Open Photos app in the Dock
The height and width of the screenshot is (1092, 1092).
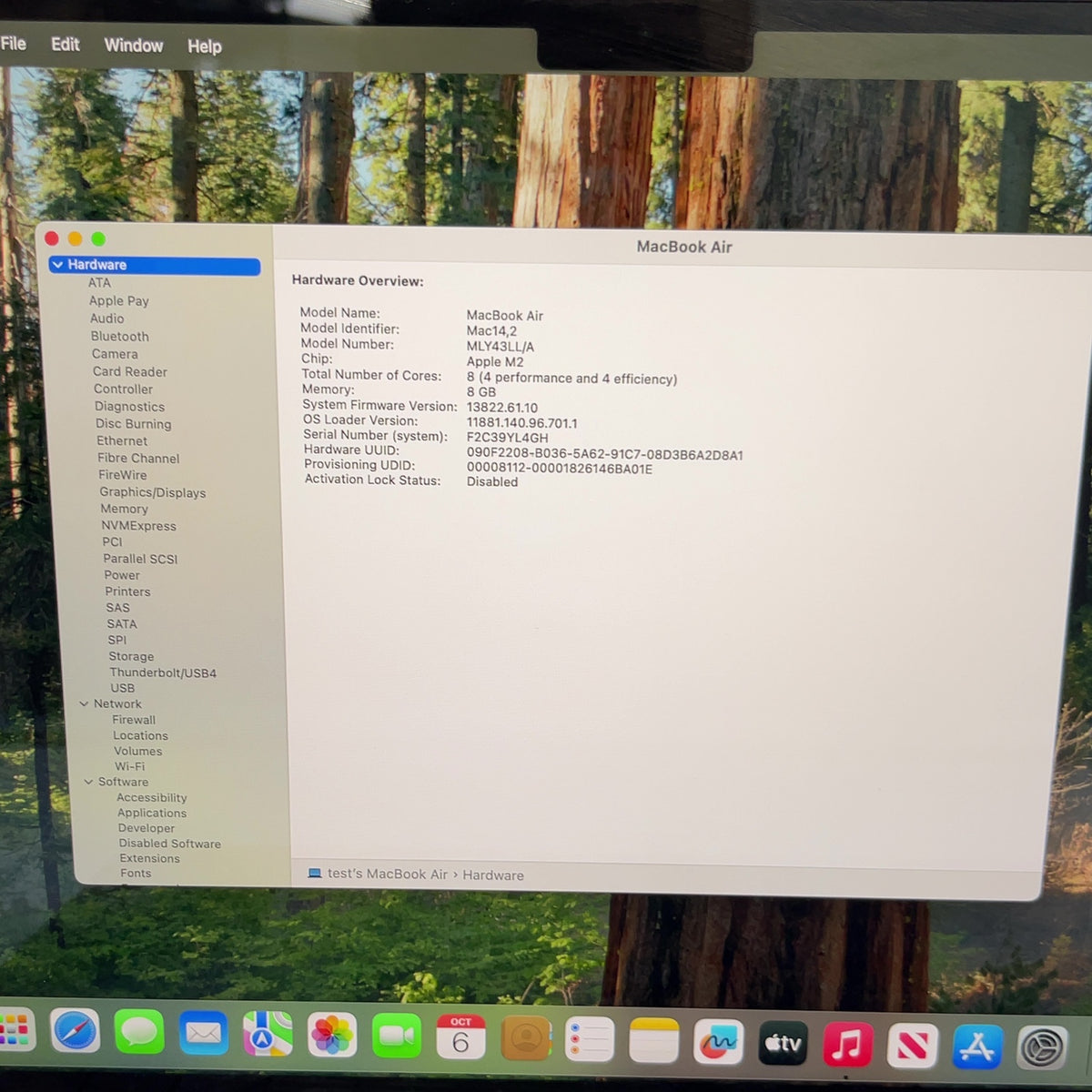[332, 1036]
